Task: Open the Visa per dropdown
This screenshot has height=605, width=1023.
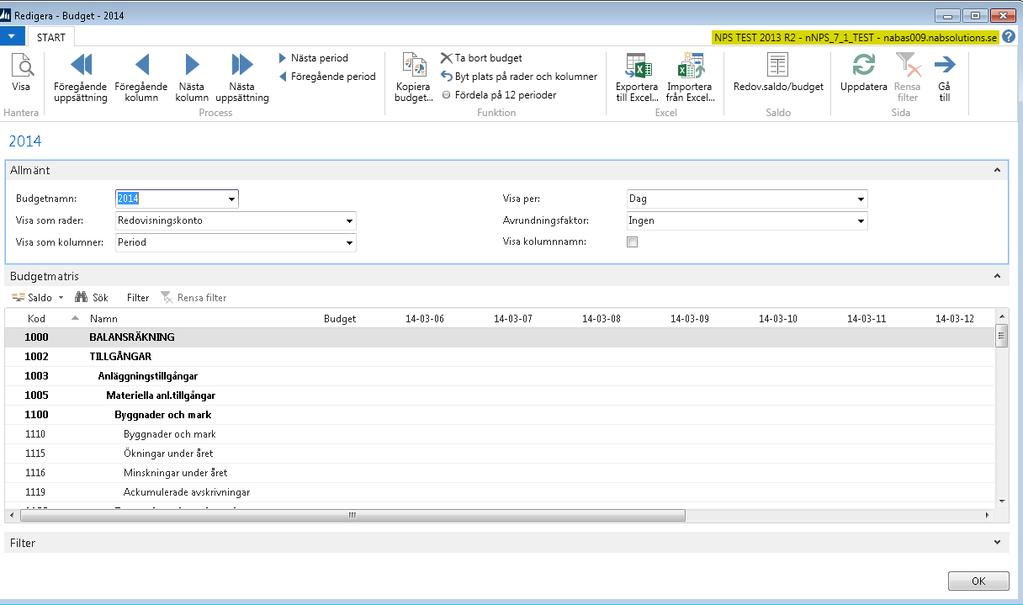Action: click(x=861, y=199)
